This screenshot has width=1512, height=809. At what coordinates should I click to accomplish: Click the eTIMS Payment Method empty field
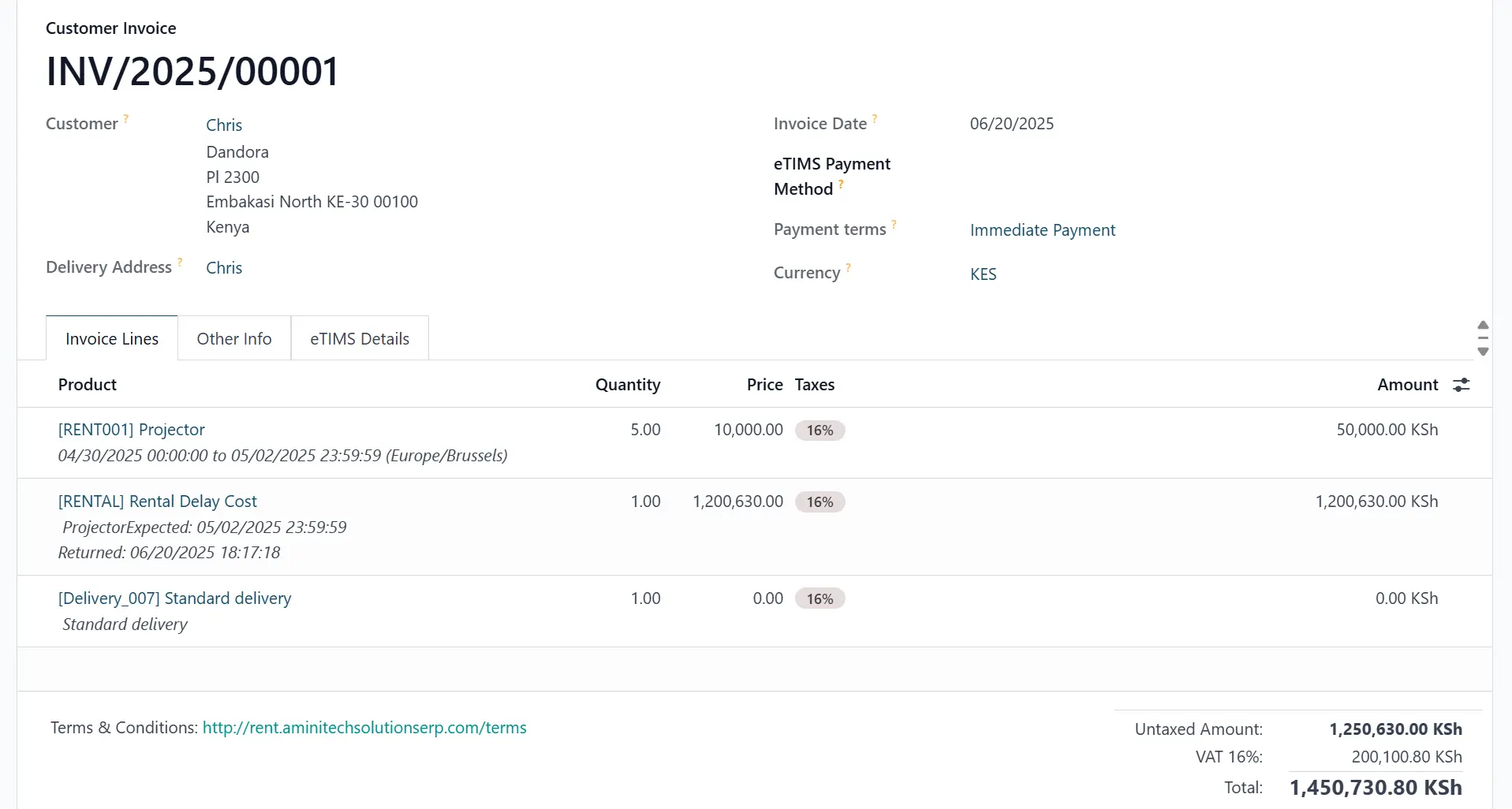coord(1104,177)
